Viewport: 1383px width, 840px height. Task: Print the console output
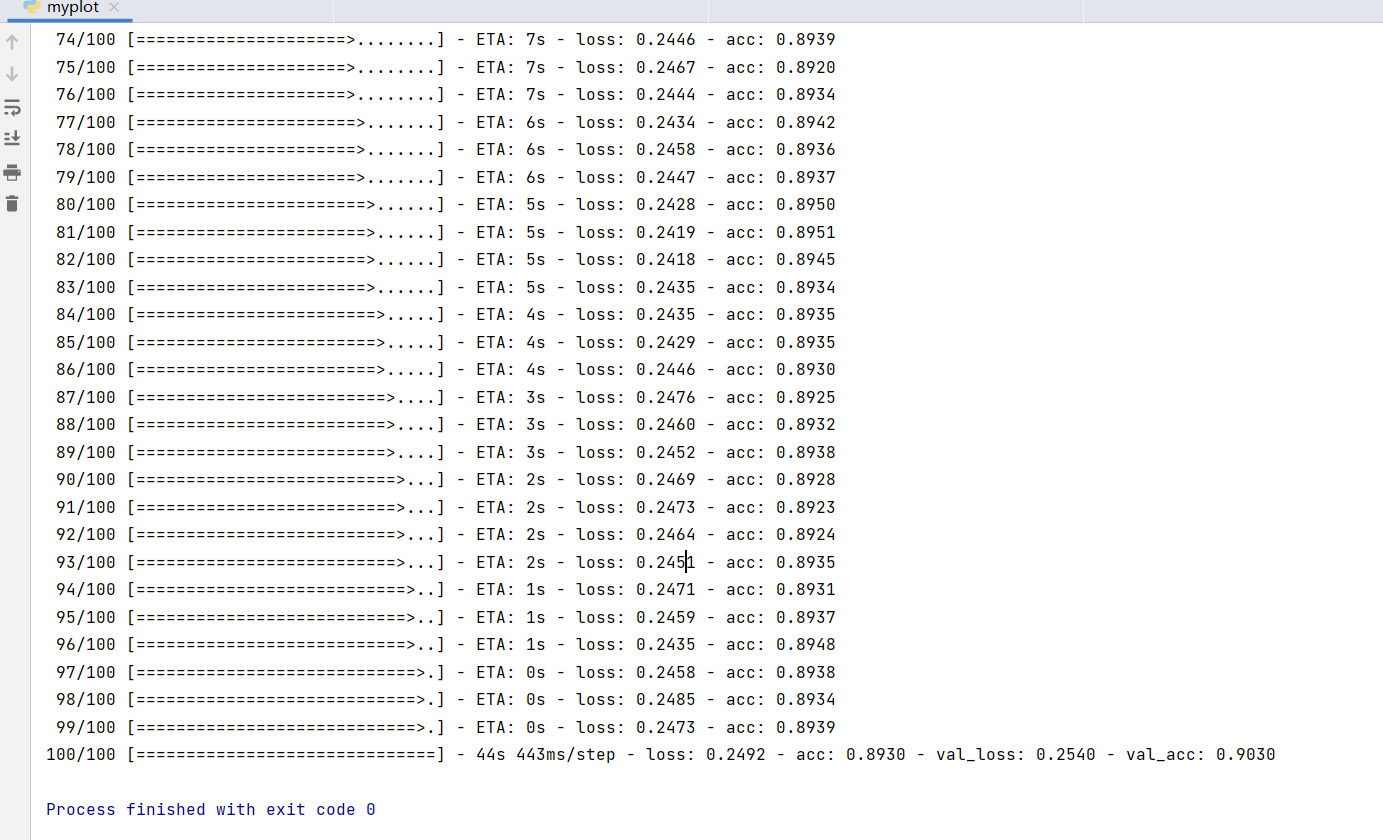[x=12, y=172]
